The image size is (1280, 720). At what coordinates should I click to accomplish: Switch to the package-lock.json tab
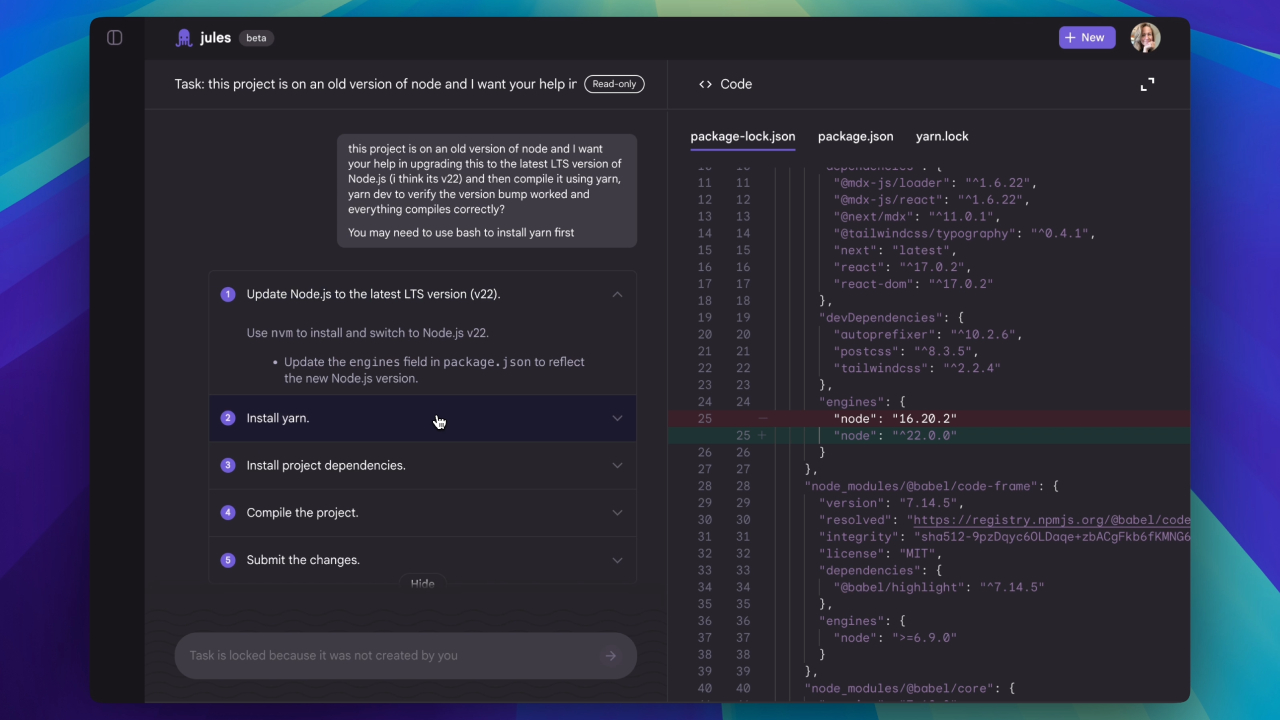pos(743,137)
